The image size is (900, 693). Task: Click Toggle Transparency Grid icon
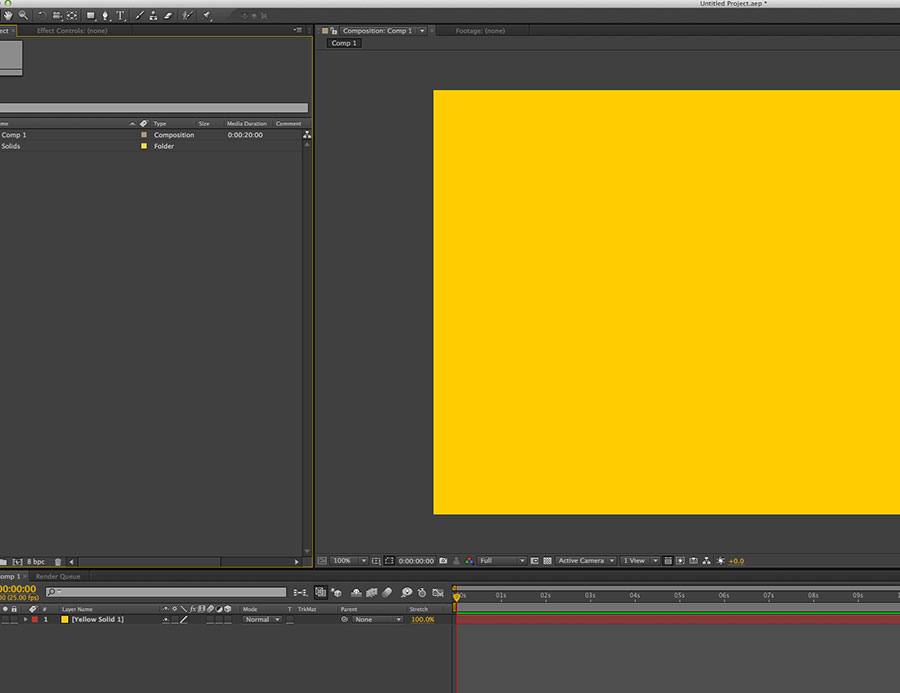pos(548,561)
